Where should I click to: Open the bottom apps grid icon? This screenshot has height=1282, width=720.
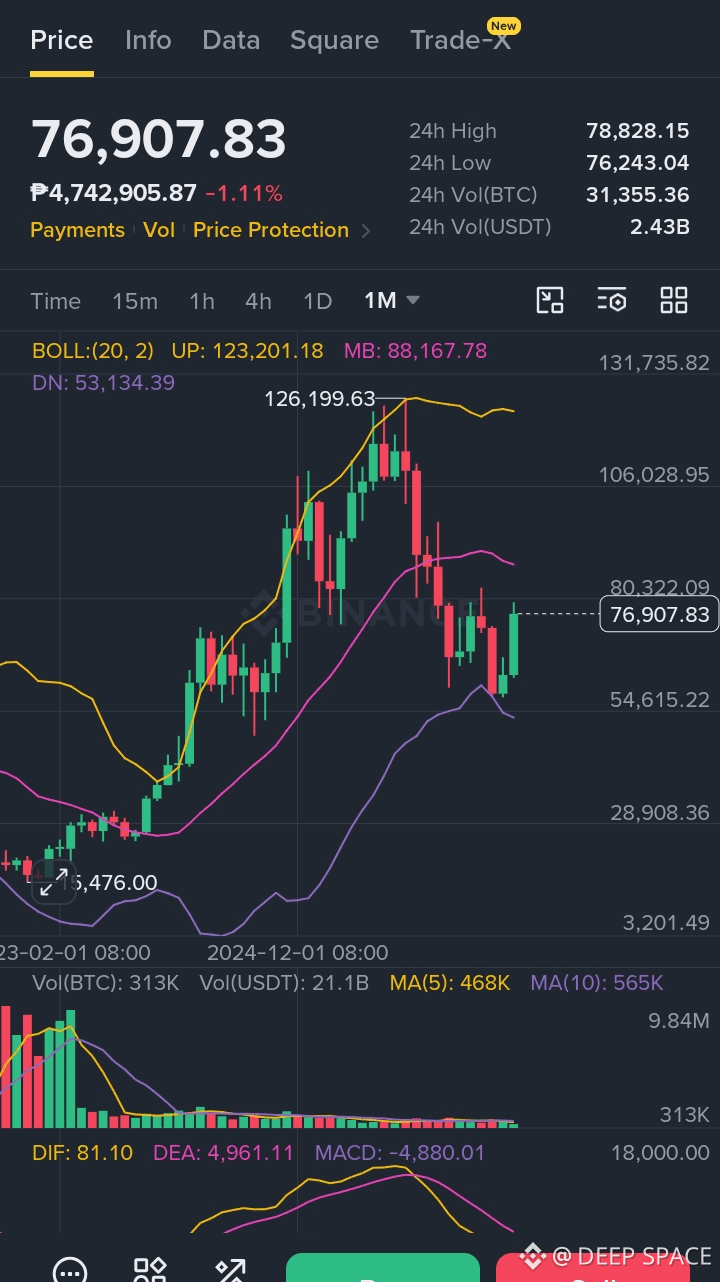[150, 1270]
